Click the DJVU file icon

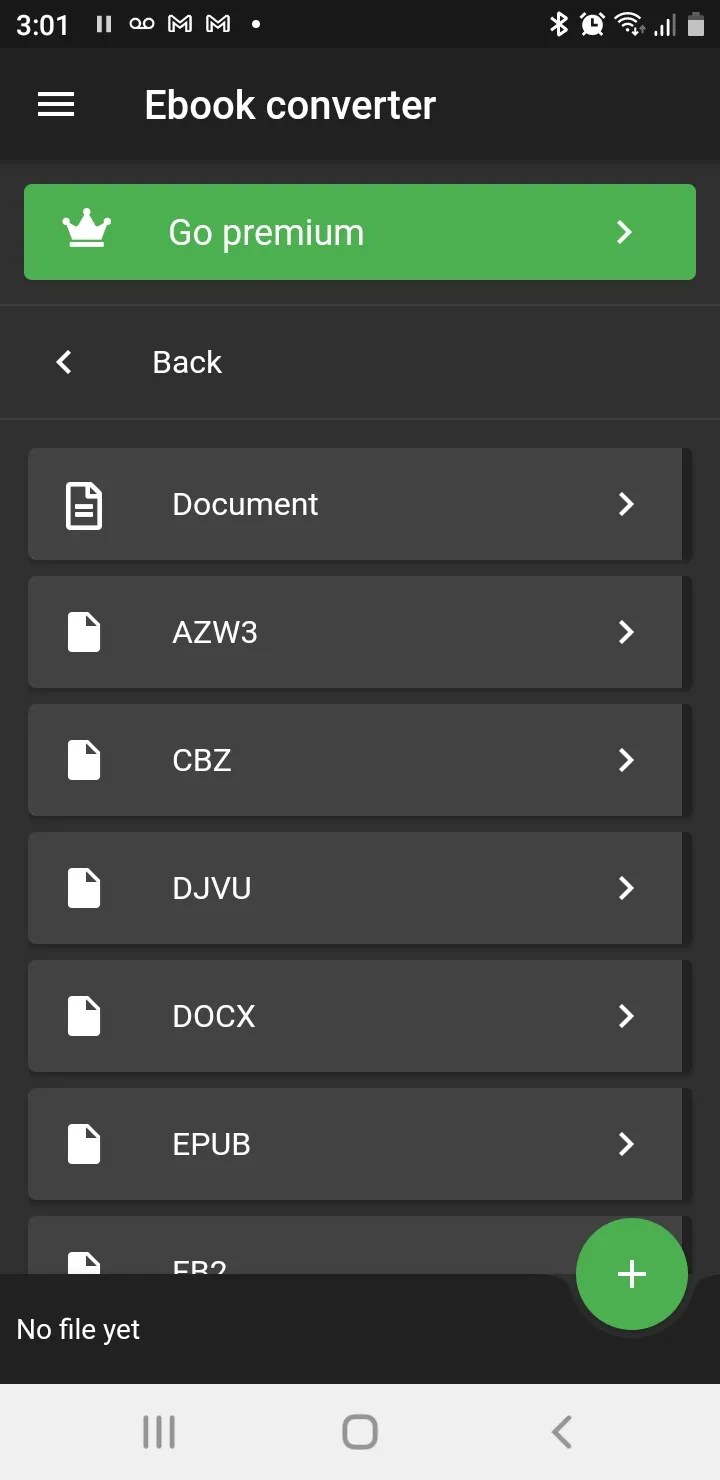[x=84, y=888]
